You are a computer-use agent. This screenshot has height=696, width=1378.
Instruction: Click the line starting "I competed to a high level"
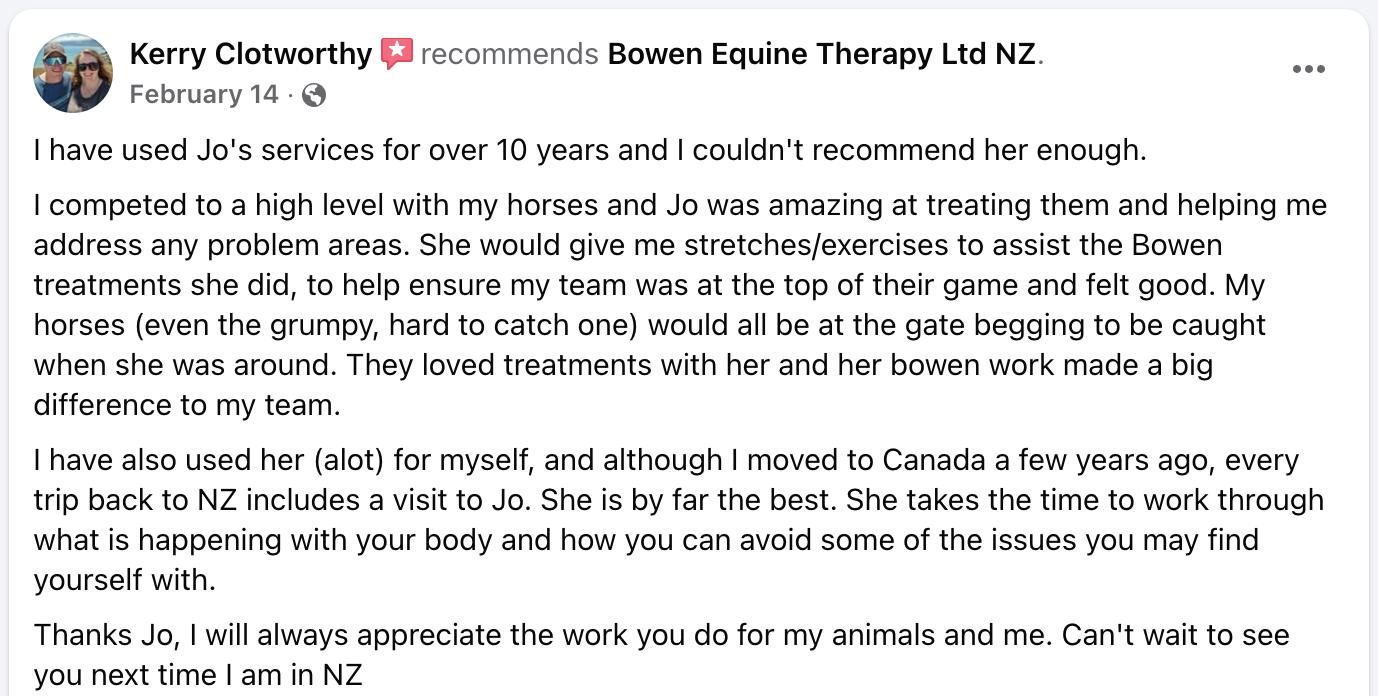[680, 205]
